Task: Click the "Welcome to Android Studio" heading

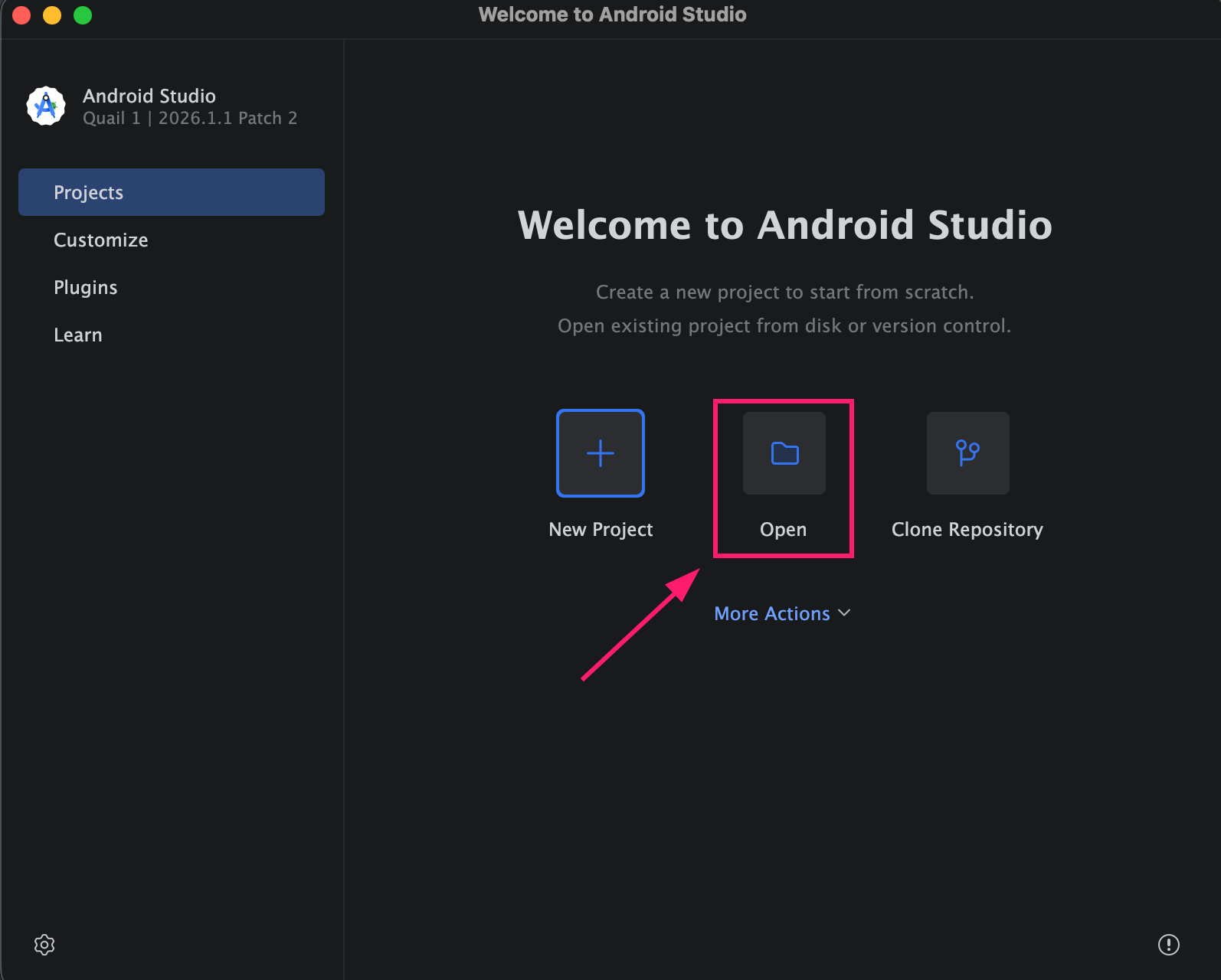Action: (785, 225)
